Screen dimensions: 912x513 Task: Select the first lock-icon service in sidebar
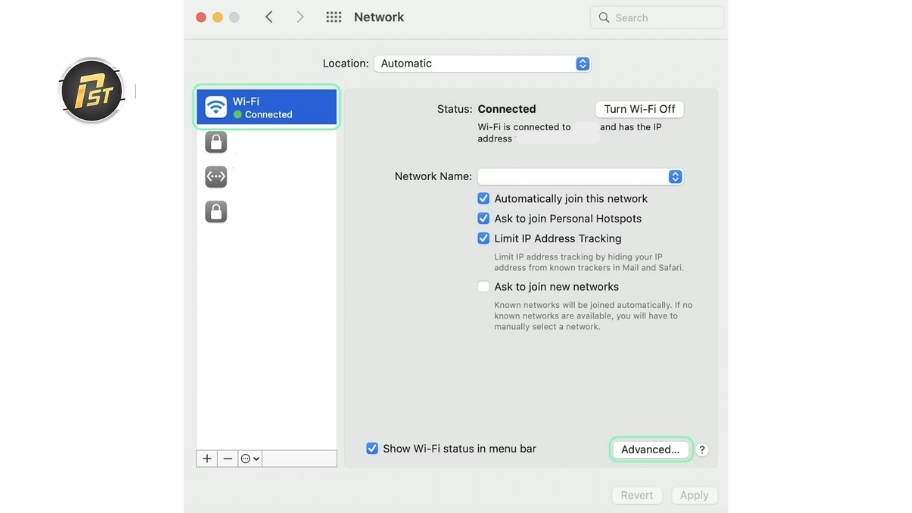pyautogui.click(x=216, y=142)
